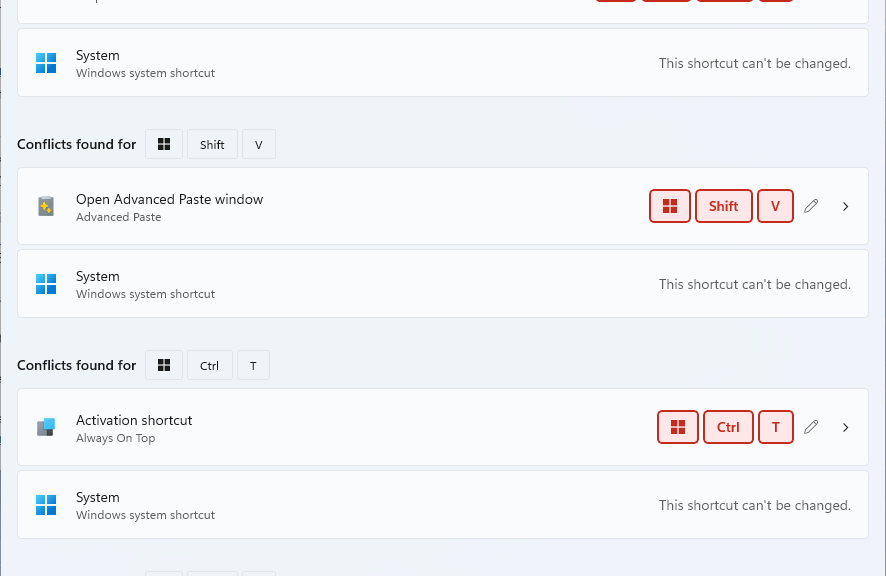Click can't be changed note below Always On Top
Viewport: 886px width, 576px height.
pos(755,505)
